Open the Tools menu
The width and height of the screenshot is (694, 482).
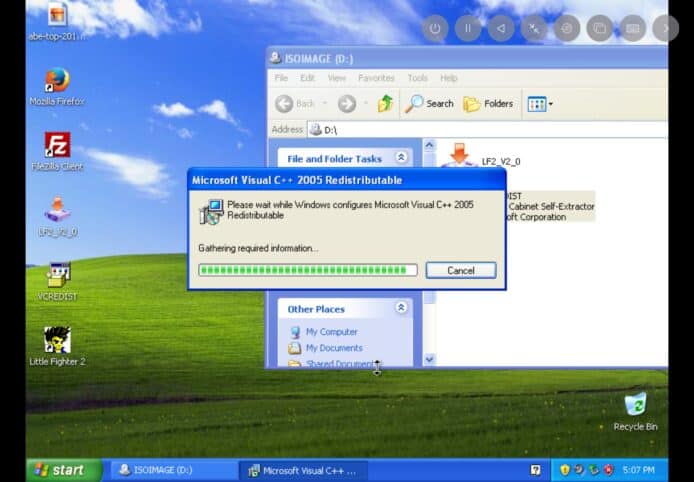coord(417,78)
